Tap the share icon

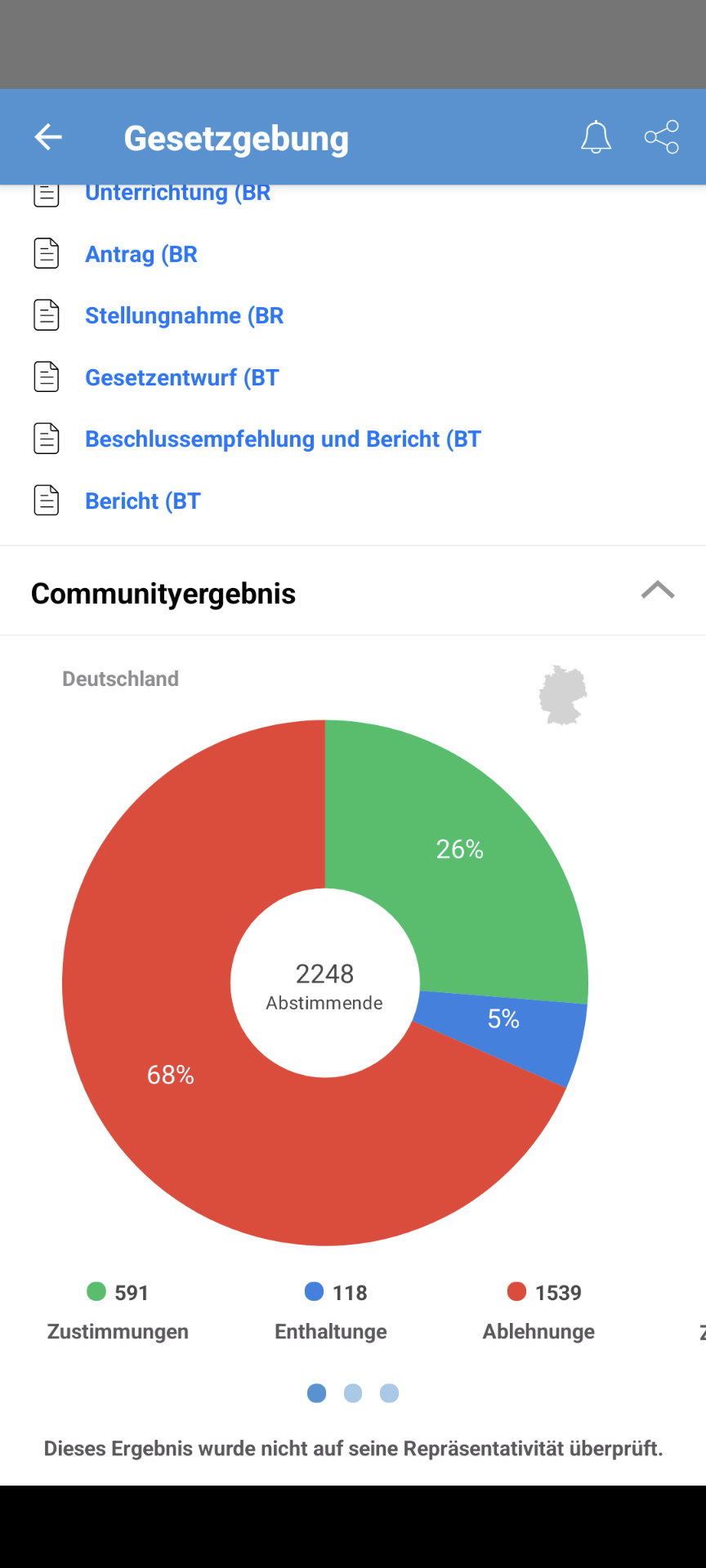pyautogui.click(x=662, y=137)
